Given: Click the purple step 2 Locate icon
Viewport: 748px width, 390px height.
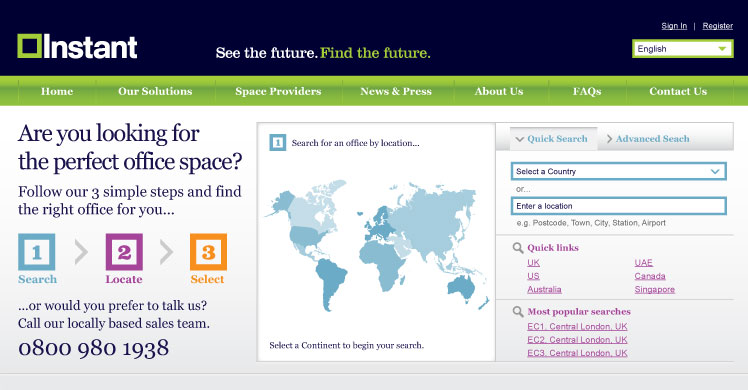Looking at the screenshot, I should [124, 252].
